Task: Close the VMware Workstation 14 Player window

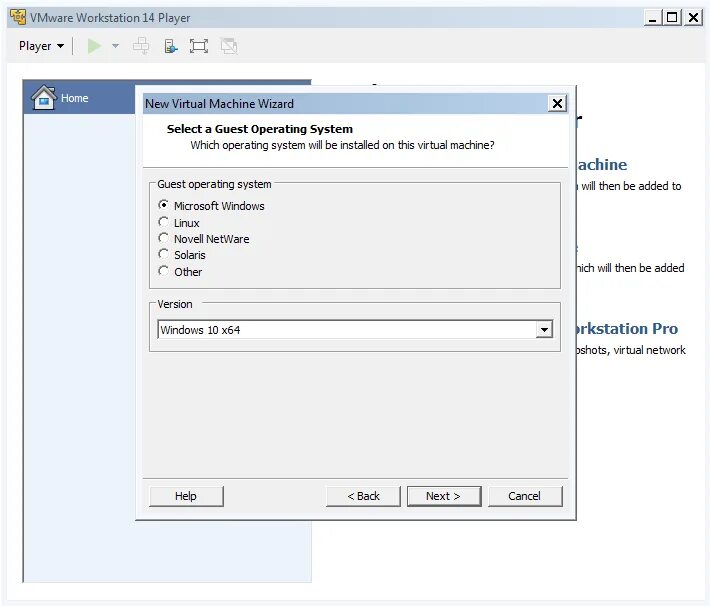Action: [693, 18]
